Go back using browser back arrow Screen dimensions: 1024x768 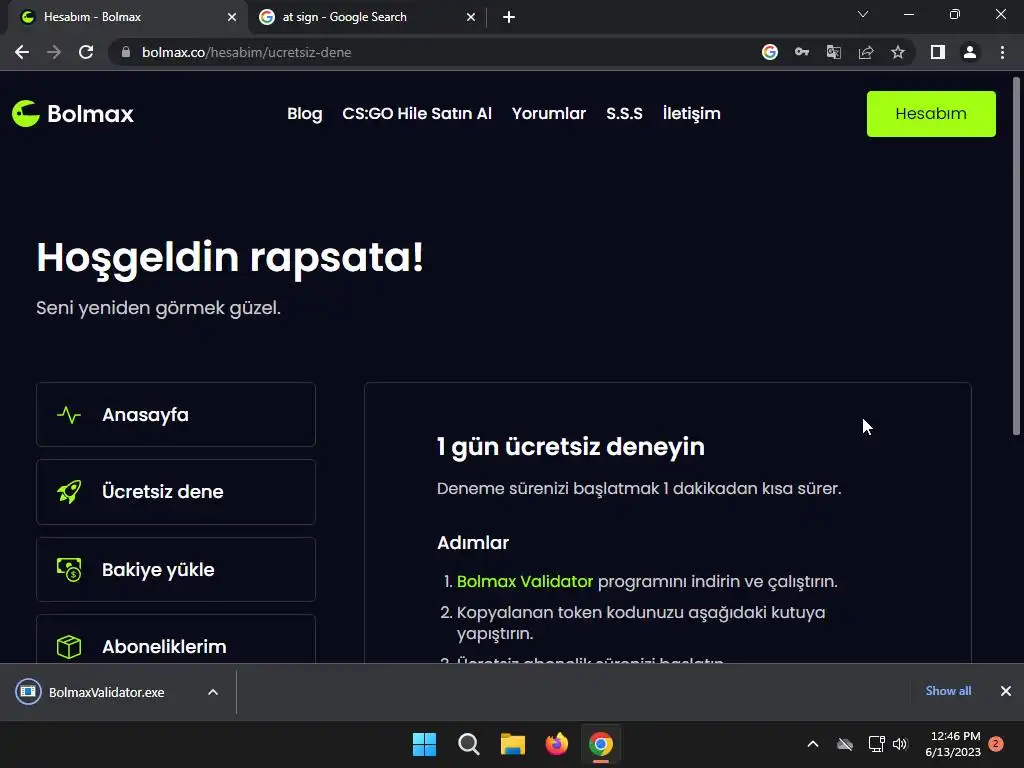point(22,52)
